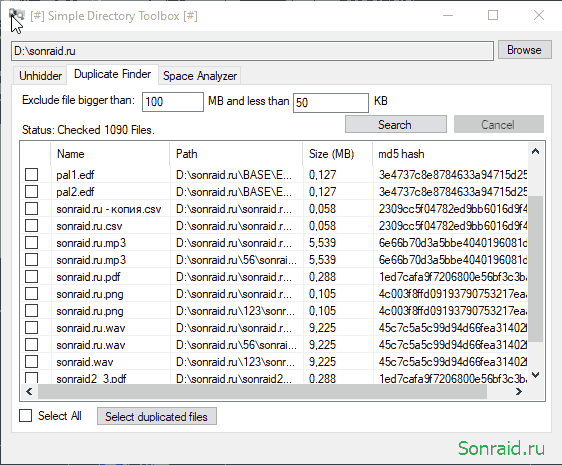This screenshot has width=562, height=465.
Task: Minimize the Simple Directory Toolbox window
Action: click(448, 15)
